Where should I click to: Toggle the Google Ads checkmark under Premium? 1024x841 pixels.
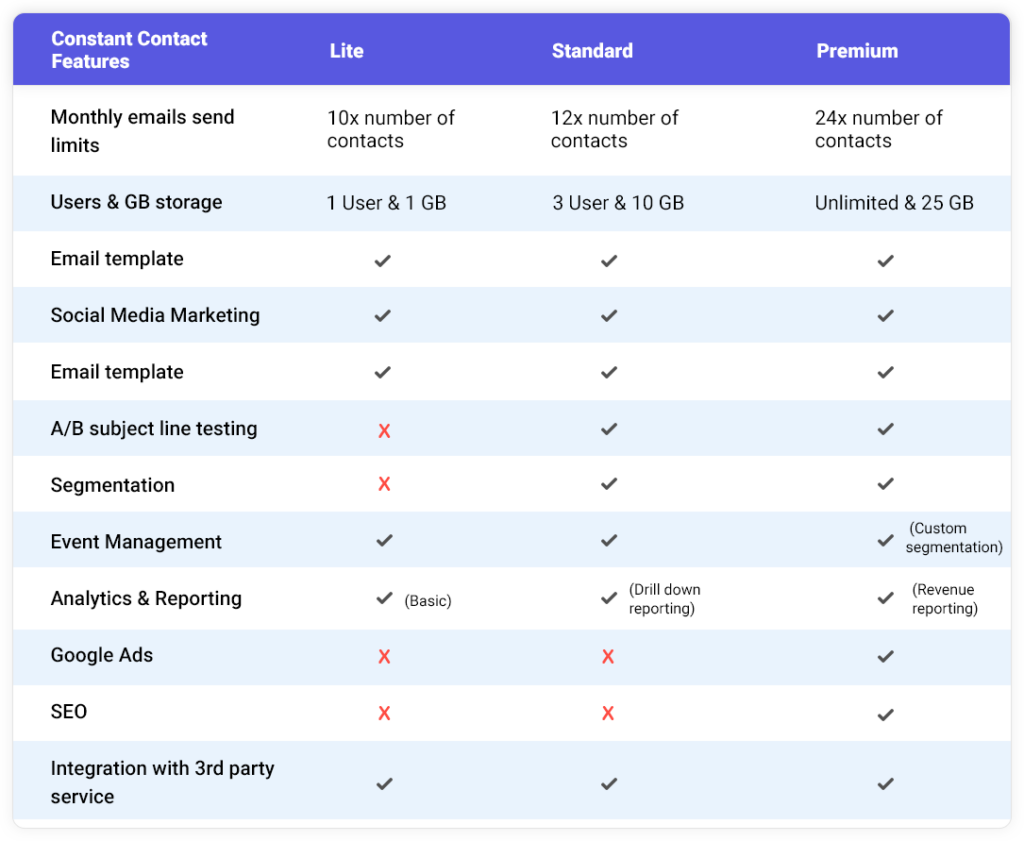coord(885,657)
